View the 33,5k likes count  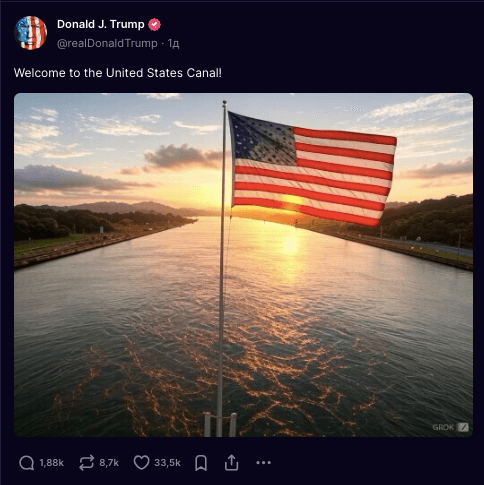point(167,463)
